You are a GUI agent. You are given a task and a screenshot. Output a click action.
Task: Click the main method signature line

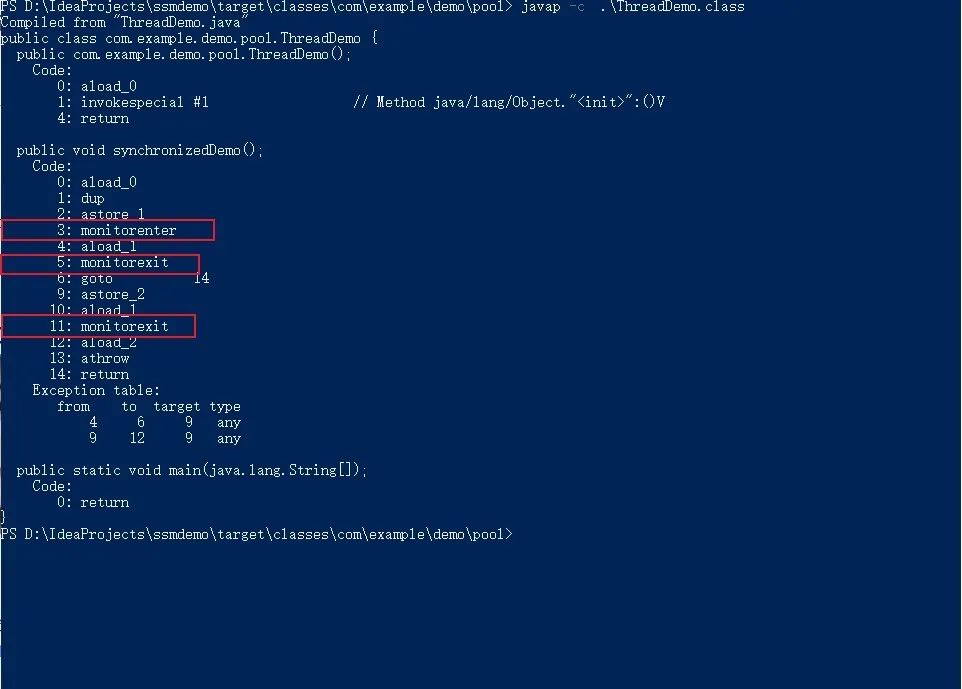191,471
